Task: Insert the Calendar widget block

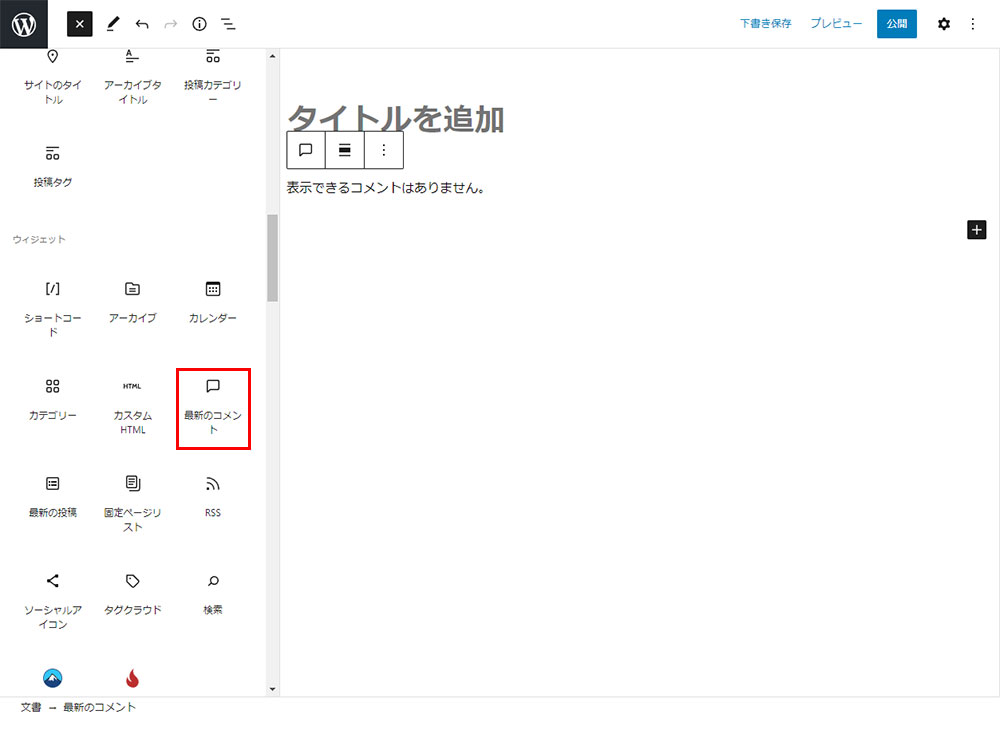Action: (212, 302)
